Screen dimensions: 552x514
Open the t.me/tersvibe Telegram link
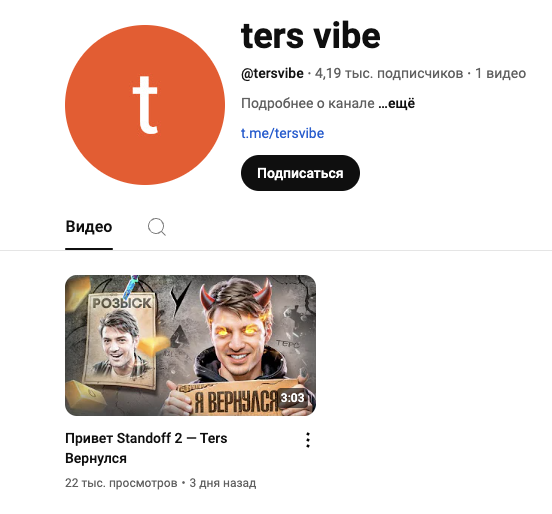pyautogui.click(x=282, y=133)
